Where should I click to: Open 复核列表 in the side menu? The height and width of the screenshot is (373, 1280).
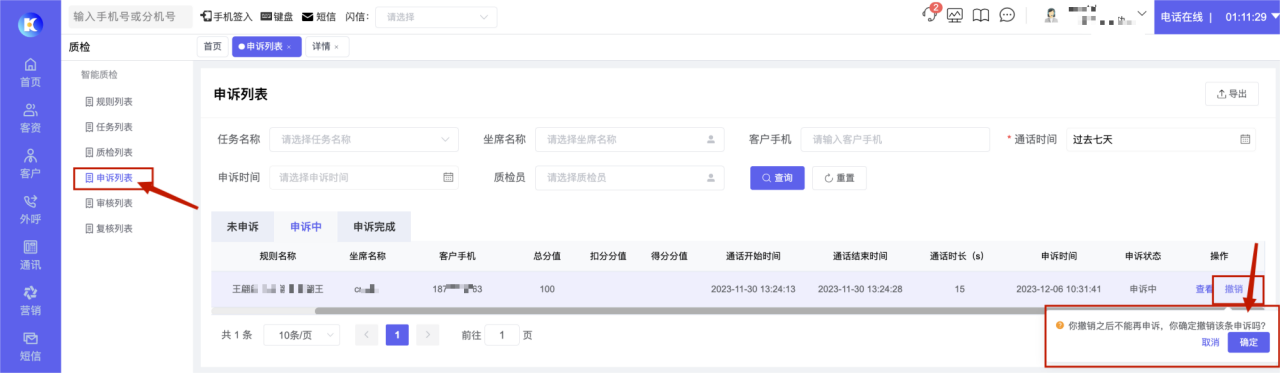point(109,228)
